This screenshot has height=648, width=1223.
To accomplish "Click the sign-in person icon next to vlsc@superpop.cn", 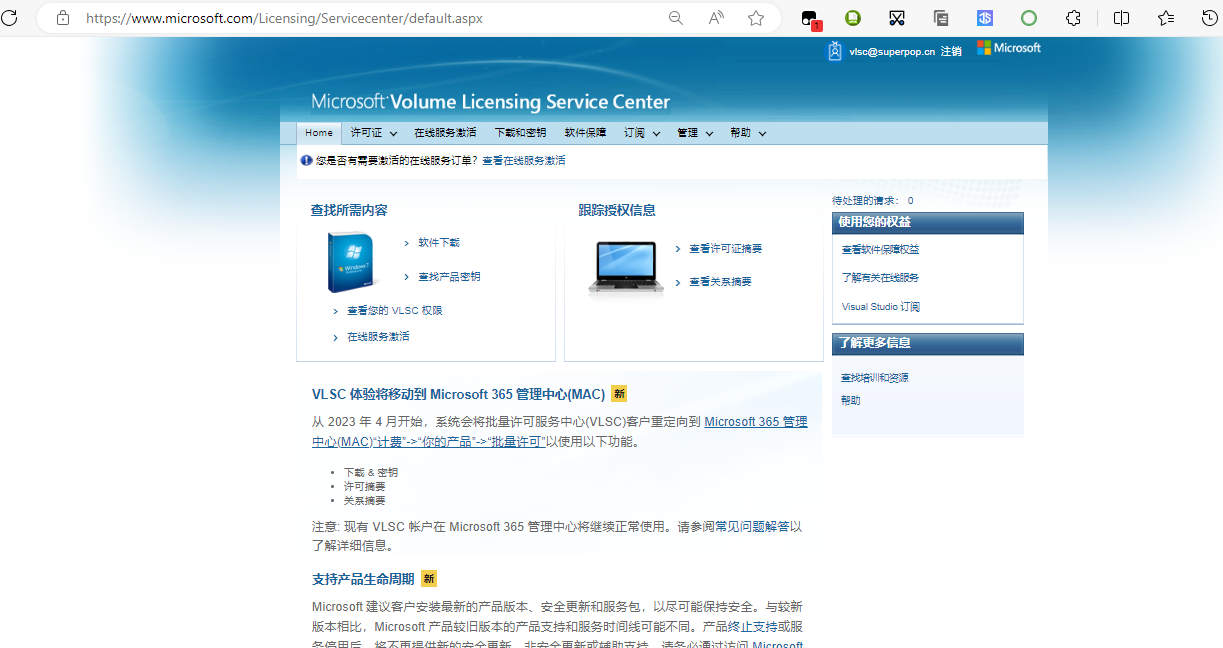I will (x=834, y=50).
